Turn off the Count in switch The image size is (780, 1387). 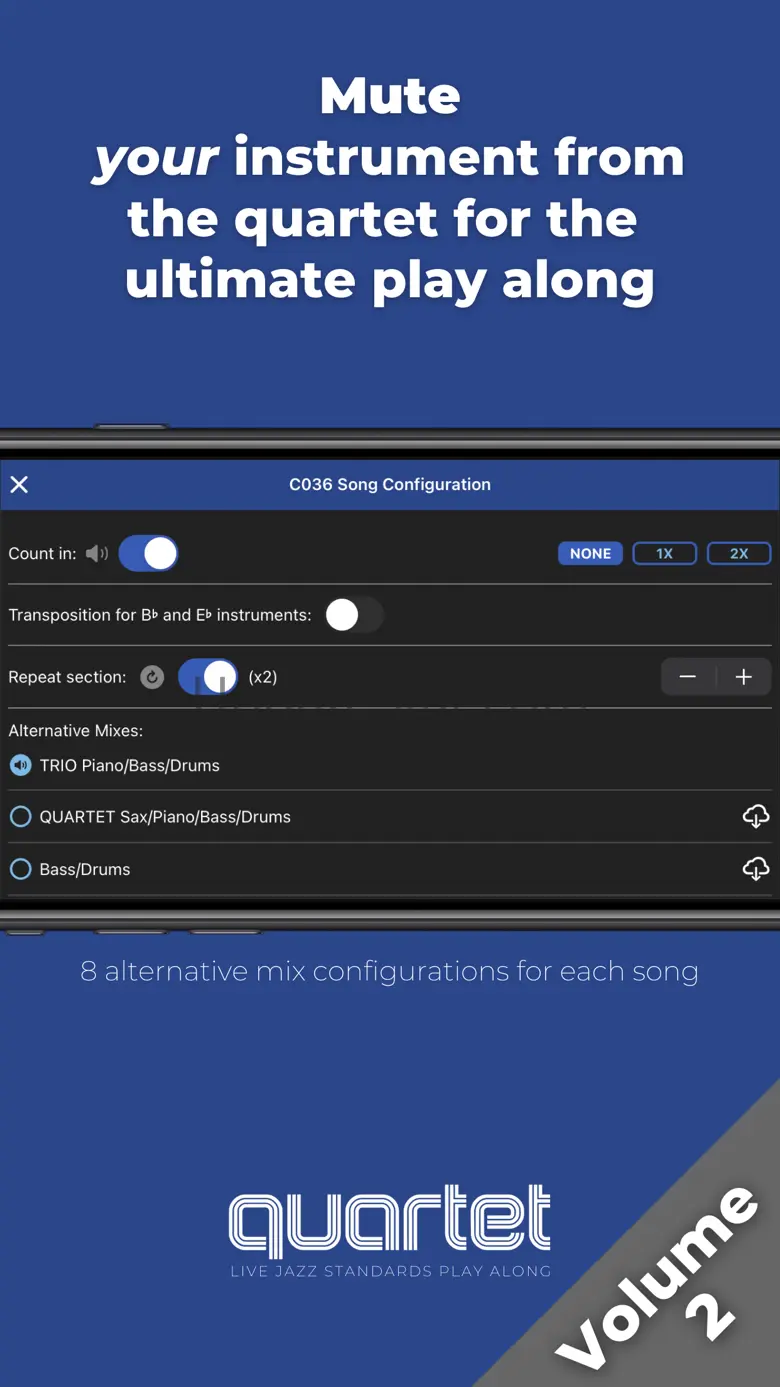(149, 553)
